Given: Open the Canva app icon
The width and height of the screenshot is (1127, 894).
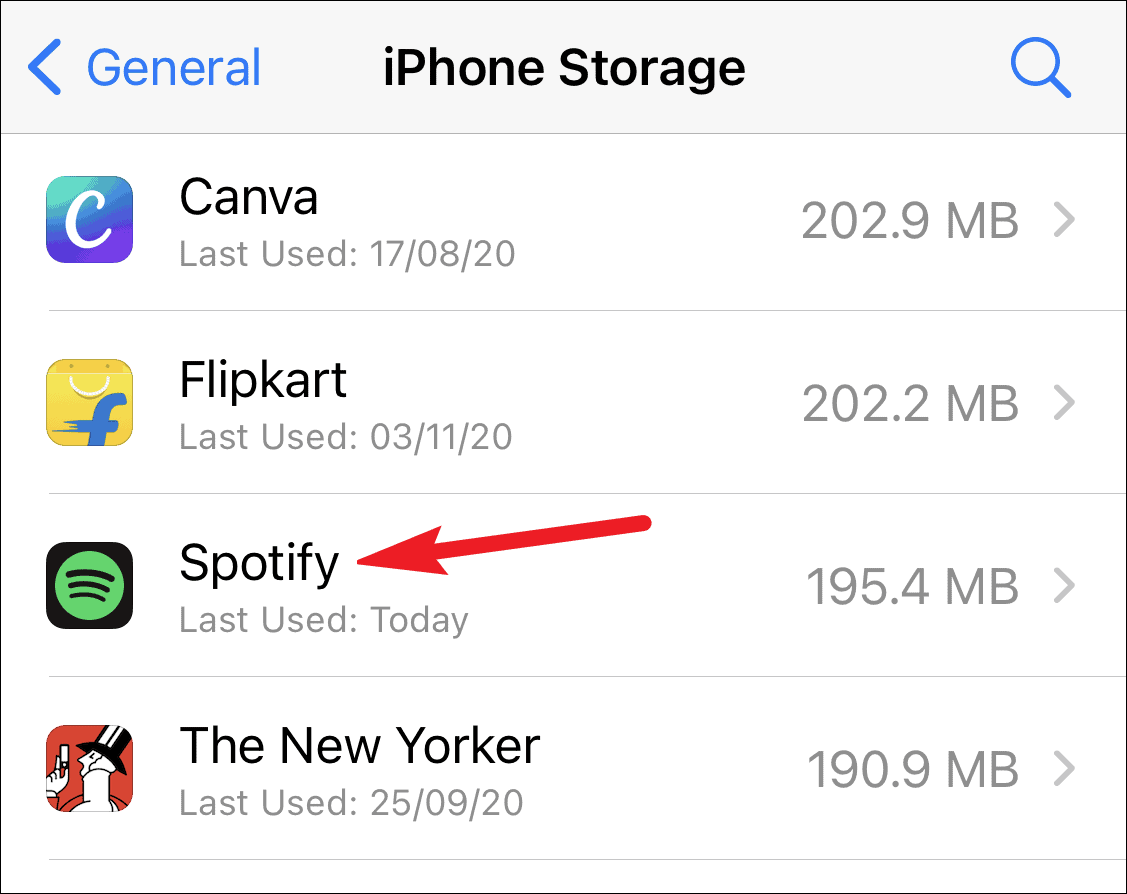Looking at the screenshot, I should [90, 219].
